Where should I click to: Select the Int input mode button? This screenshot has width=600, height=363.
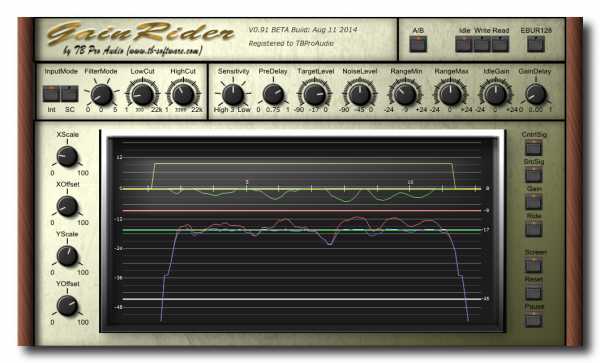[x=51, y=94]
